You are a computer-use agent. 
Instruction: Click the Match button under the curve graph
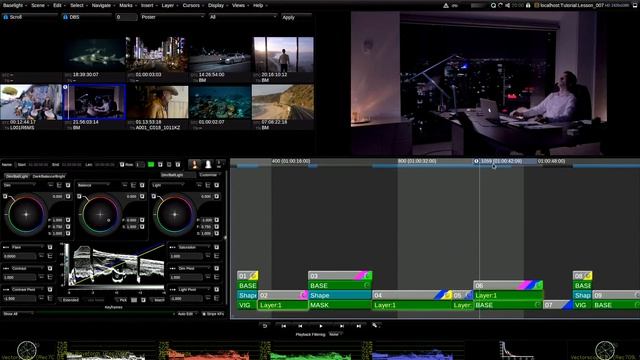click(x=158, y=300)
